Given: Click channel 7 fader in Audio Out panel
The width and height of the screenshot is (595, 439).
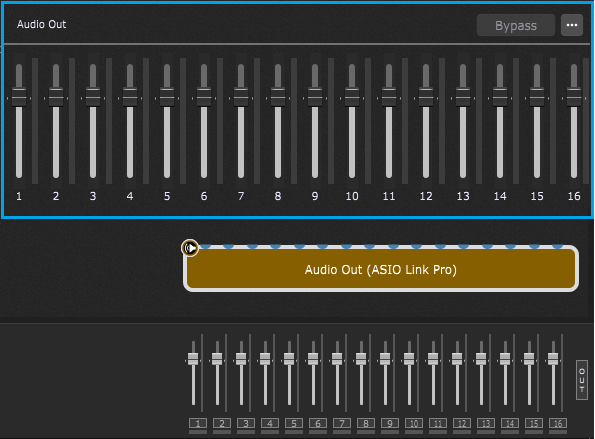Looking at the screenshot, I should (x=241, y=97).
